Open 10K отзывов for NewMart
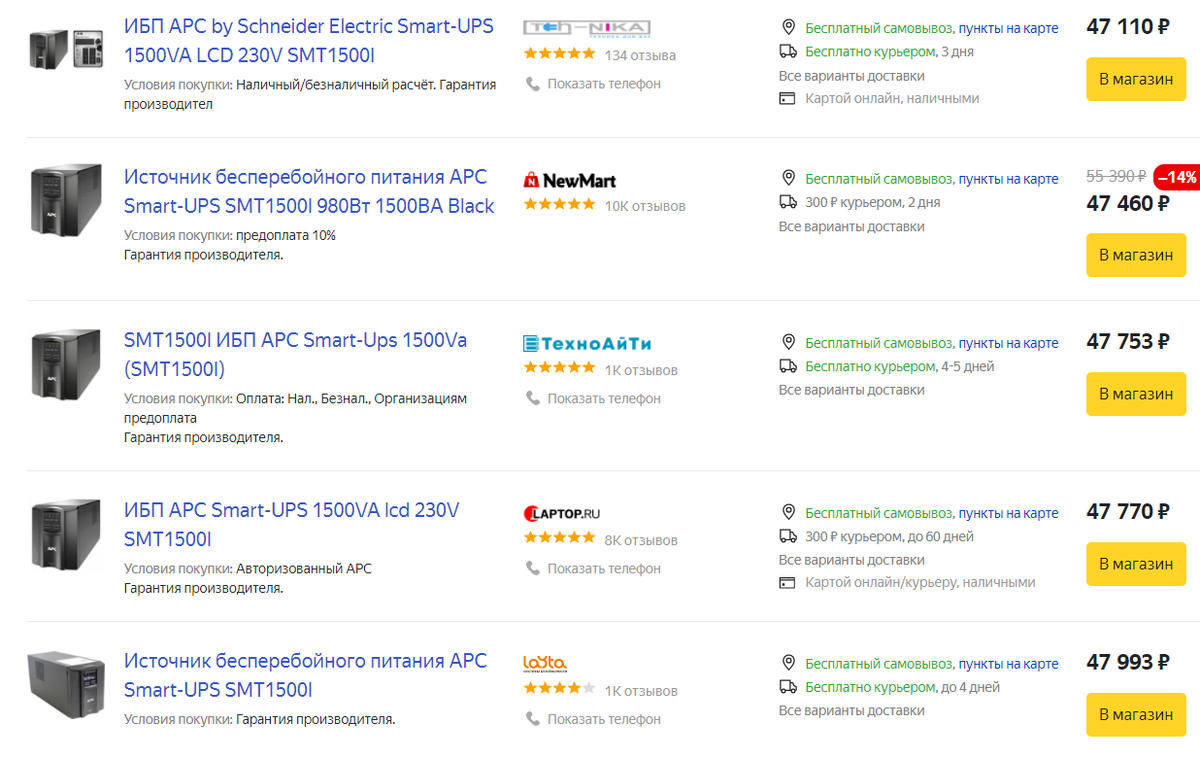Screen dimensions: 1200x758 (645, 206)
